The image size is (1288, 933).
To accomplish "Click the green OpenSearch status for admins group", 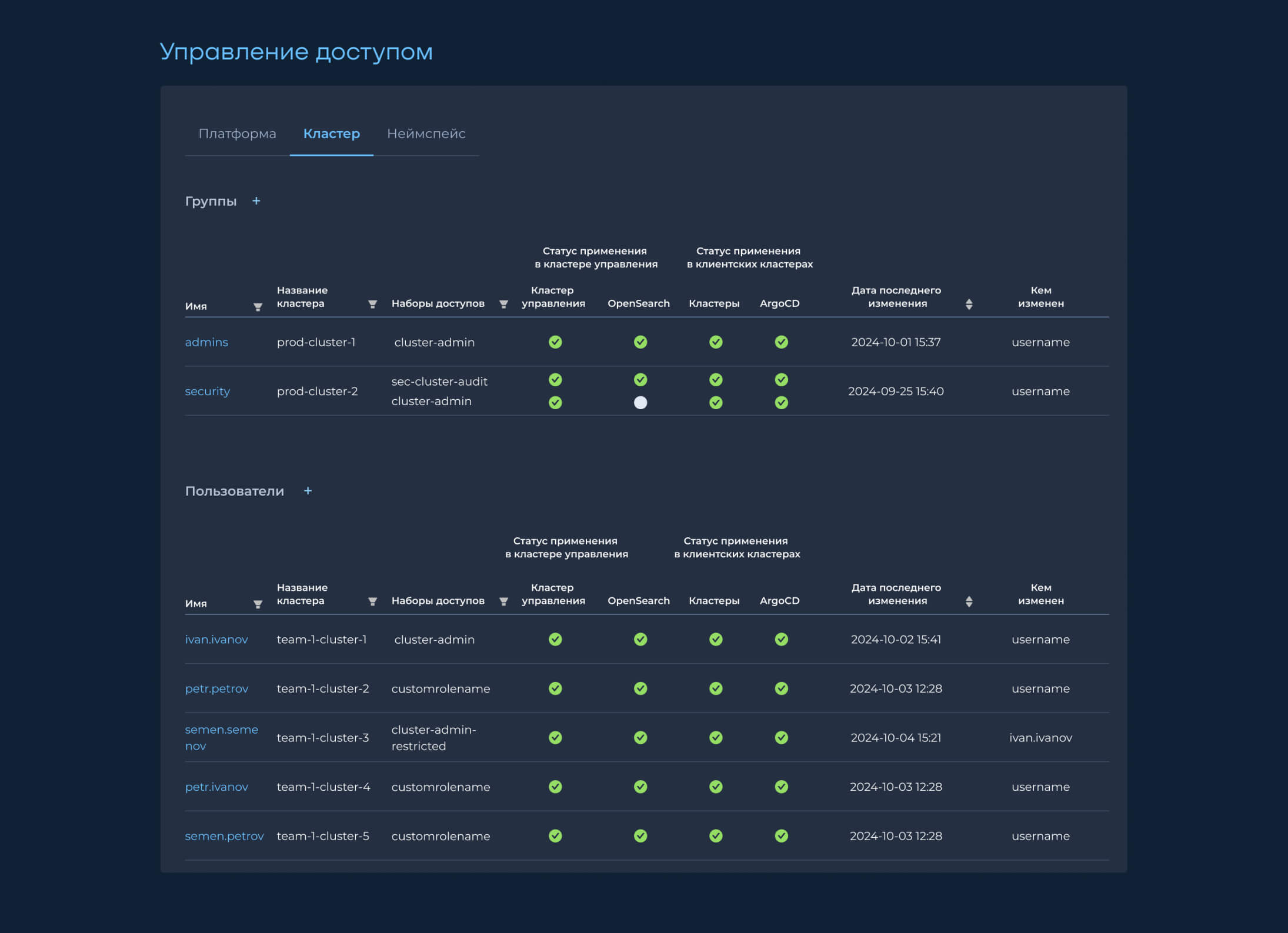I will click(x=640, y=342).
